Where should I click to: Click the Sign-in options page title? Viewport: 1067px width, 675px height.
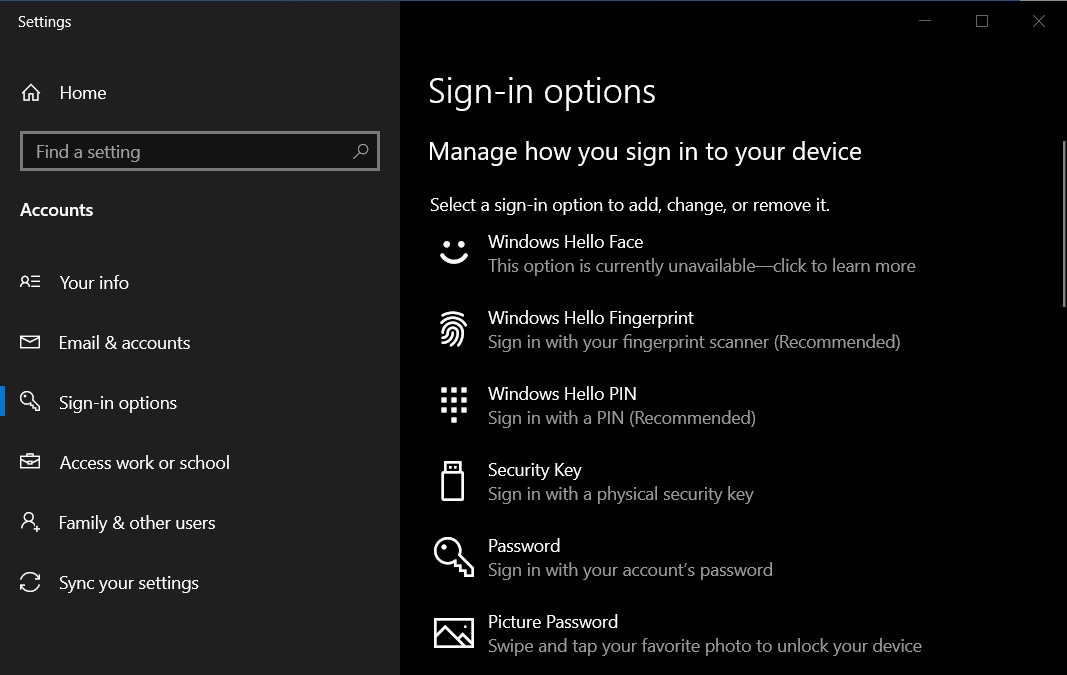click(542, 91)
